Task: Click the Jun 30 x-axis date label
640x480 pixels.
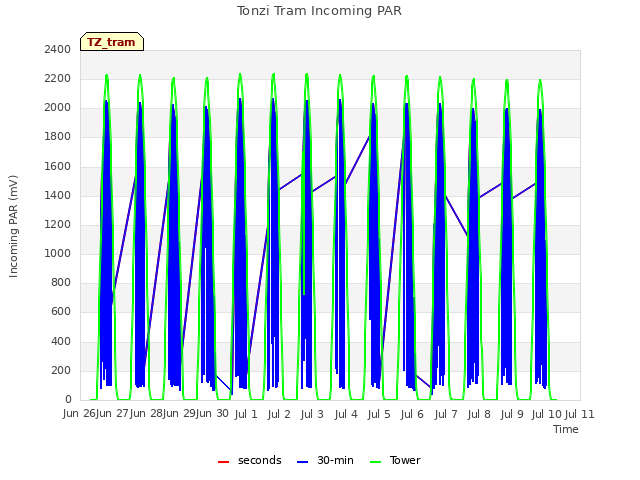Action: (x=213, y=414)
